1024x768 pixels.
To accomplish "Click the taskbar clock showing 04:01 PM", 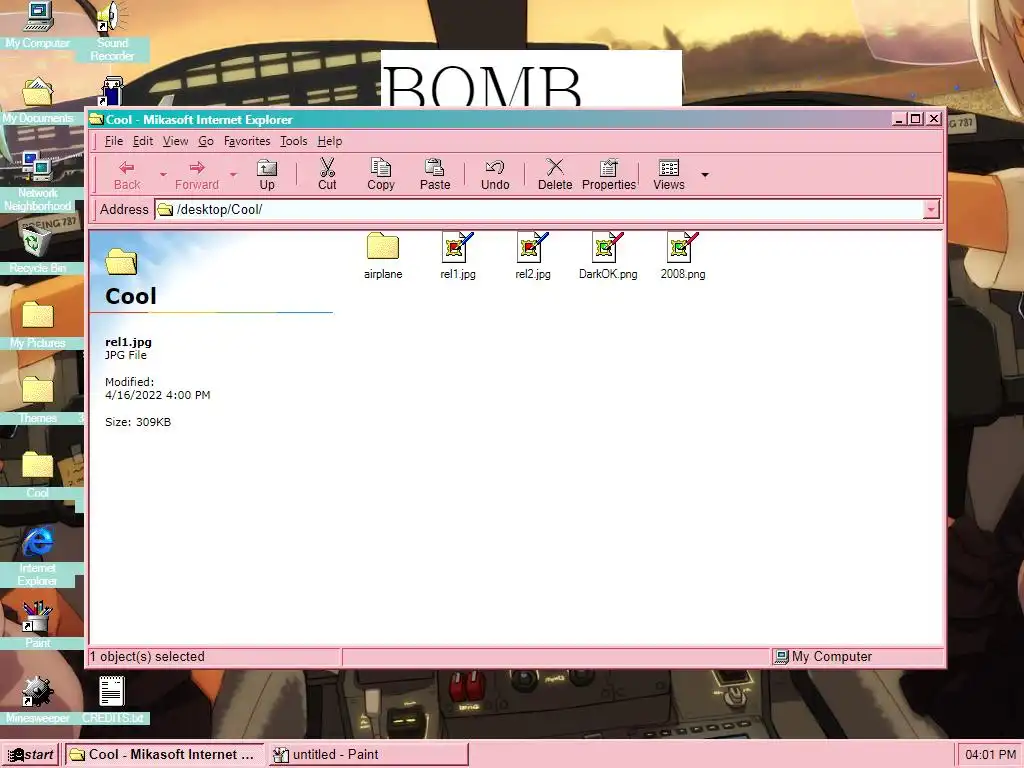I will (990, 754).
